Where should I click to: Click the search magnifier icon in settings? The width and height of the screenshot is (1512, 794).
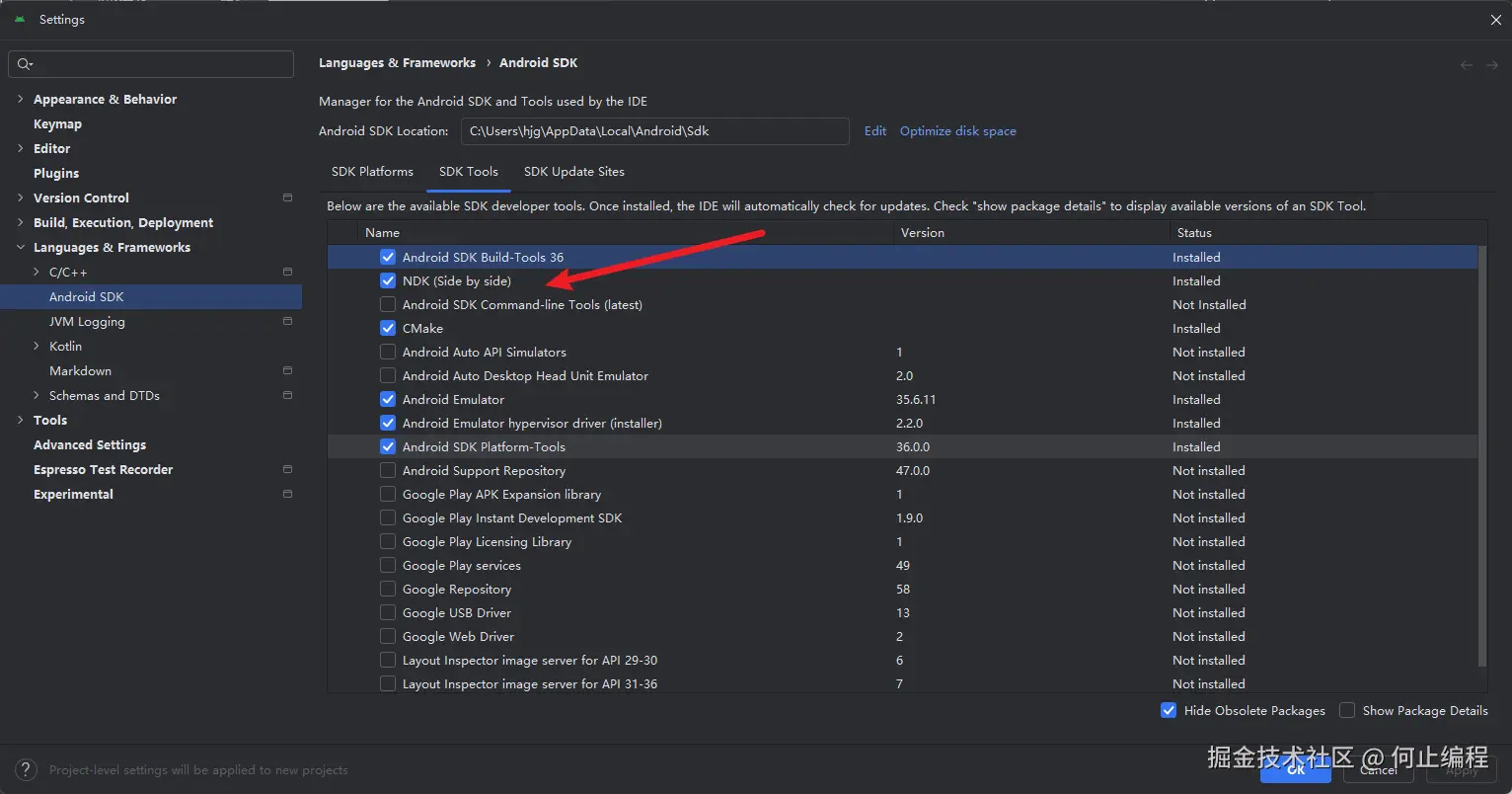tap(25, 64)
